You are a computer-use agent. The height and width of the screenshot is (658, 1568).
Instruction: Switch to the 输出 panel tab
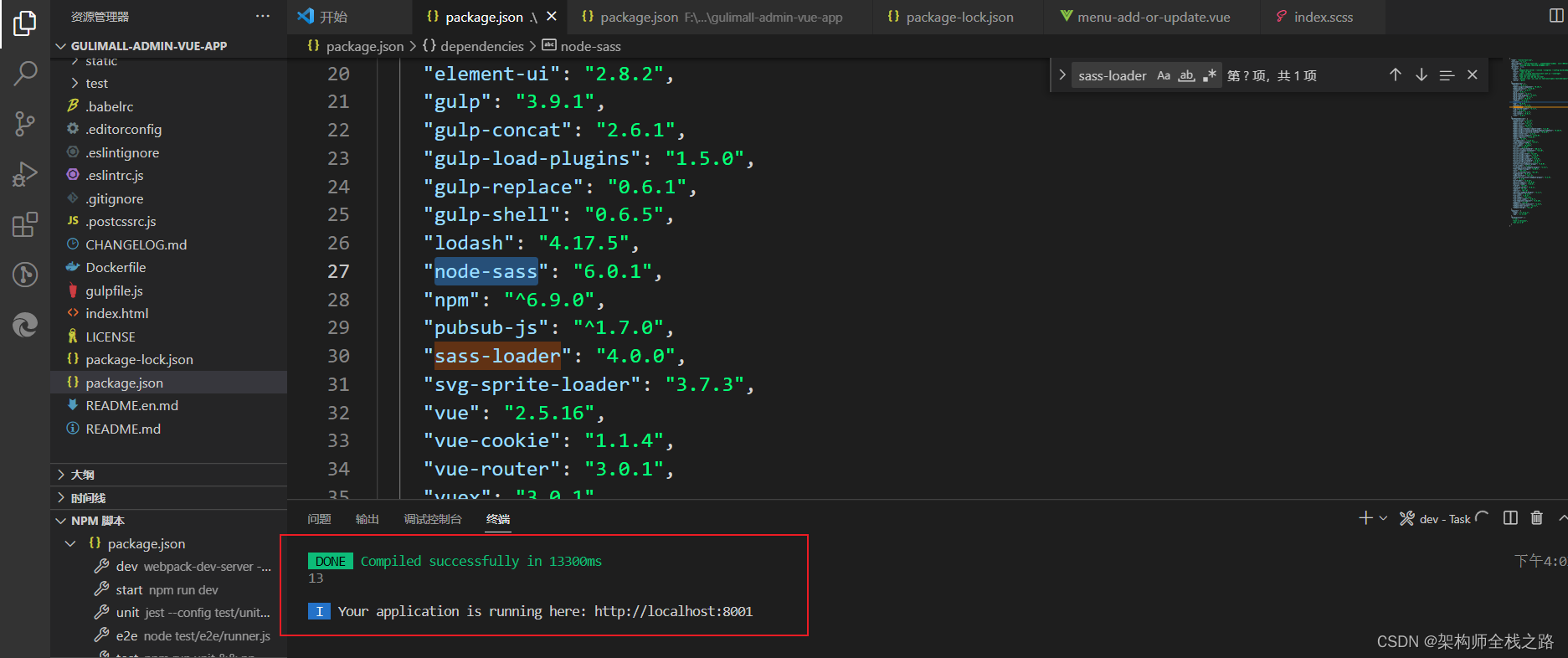[367, 519]
